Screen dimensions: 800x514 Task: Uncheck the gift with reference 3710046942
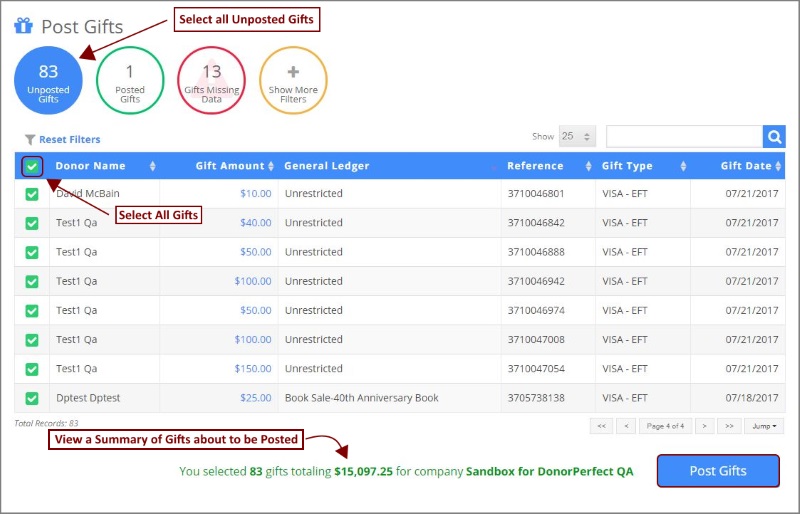[x=32, y=281]
